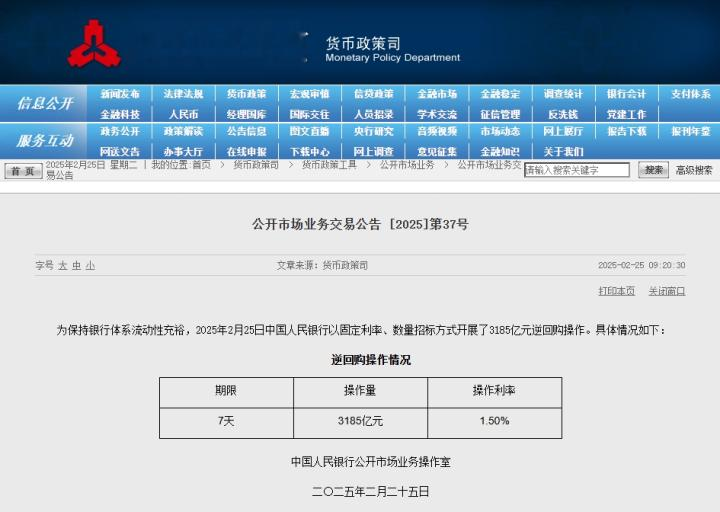Screen dimensions: 720x512
Task: Set font size to 大
Action: pos(62,265)
